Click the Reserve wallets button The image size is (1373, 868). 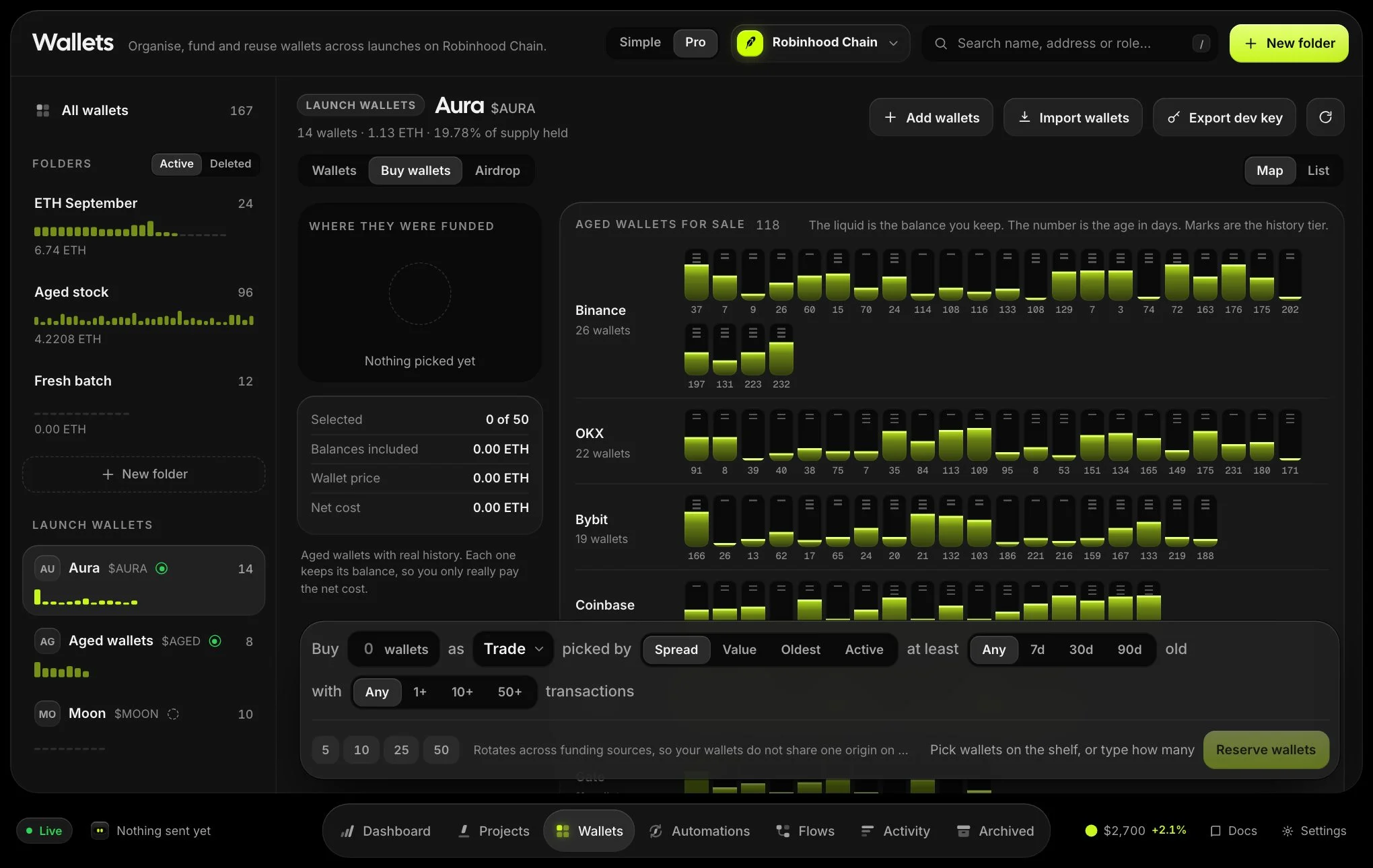tap(1265, 750)
